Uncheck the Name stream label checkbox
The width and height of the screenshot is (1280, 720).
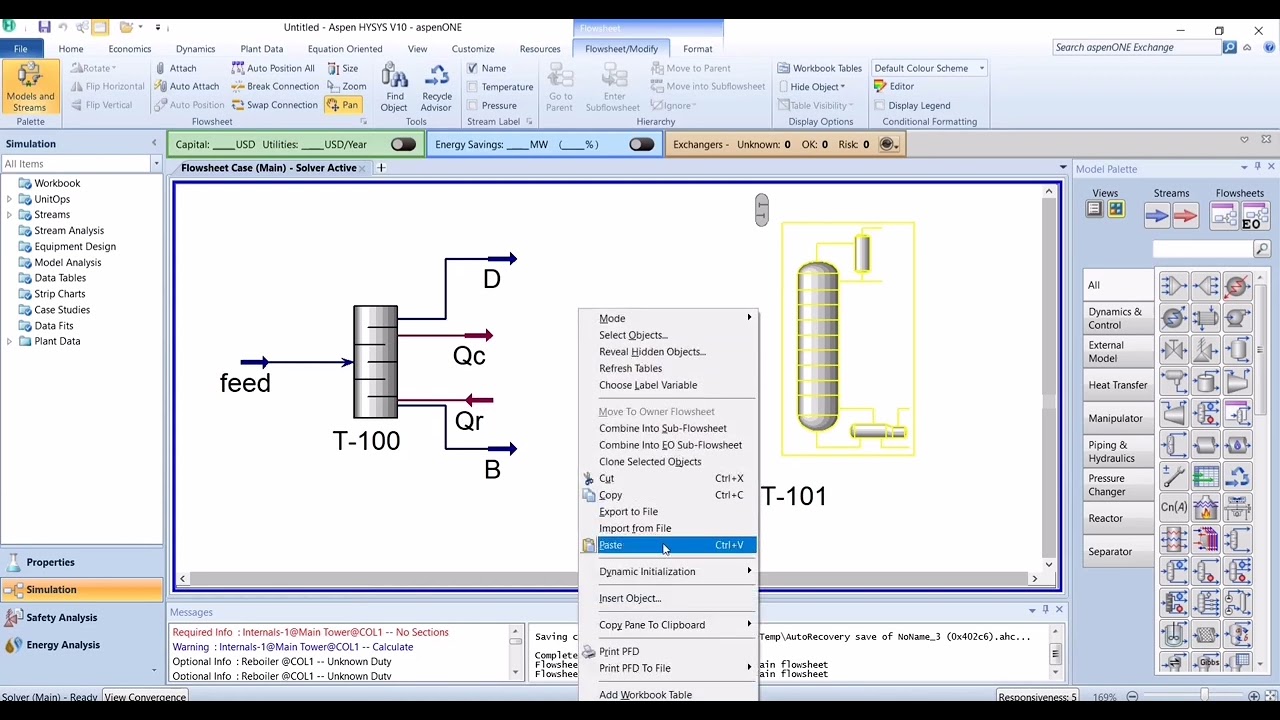[472, 68]
